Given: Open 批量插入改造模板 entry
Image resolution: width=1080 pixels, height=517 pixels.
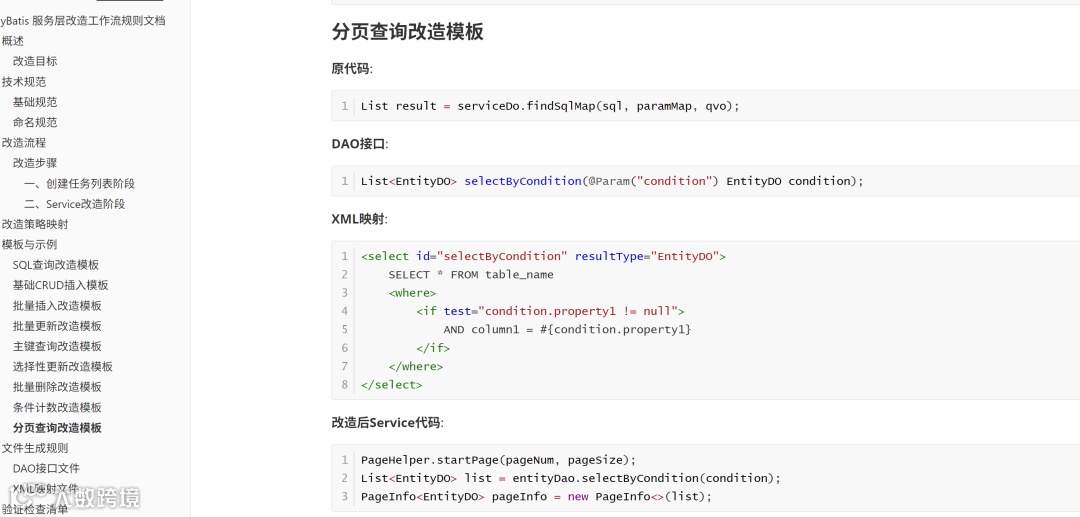Looking at the screenshot, I should (x=57, y=306).
